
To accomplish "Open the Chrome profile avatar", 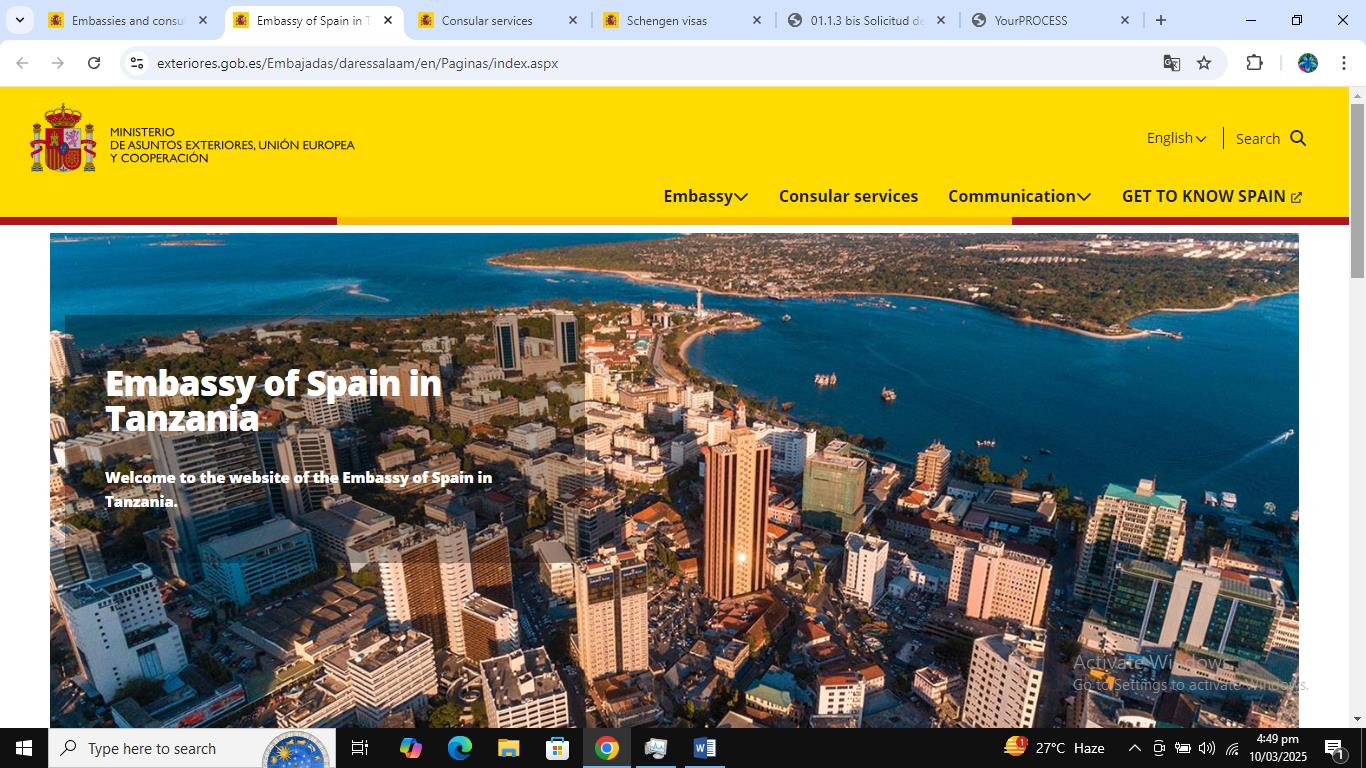I will pyautogui.click(x=1308, y=62).
